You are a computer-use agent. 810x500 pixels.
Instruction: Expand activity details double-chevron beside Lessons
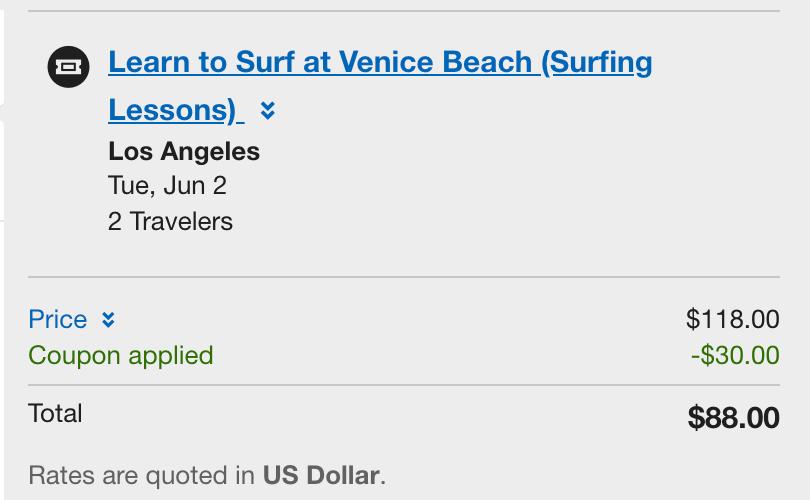click(267, 111)
